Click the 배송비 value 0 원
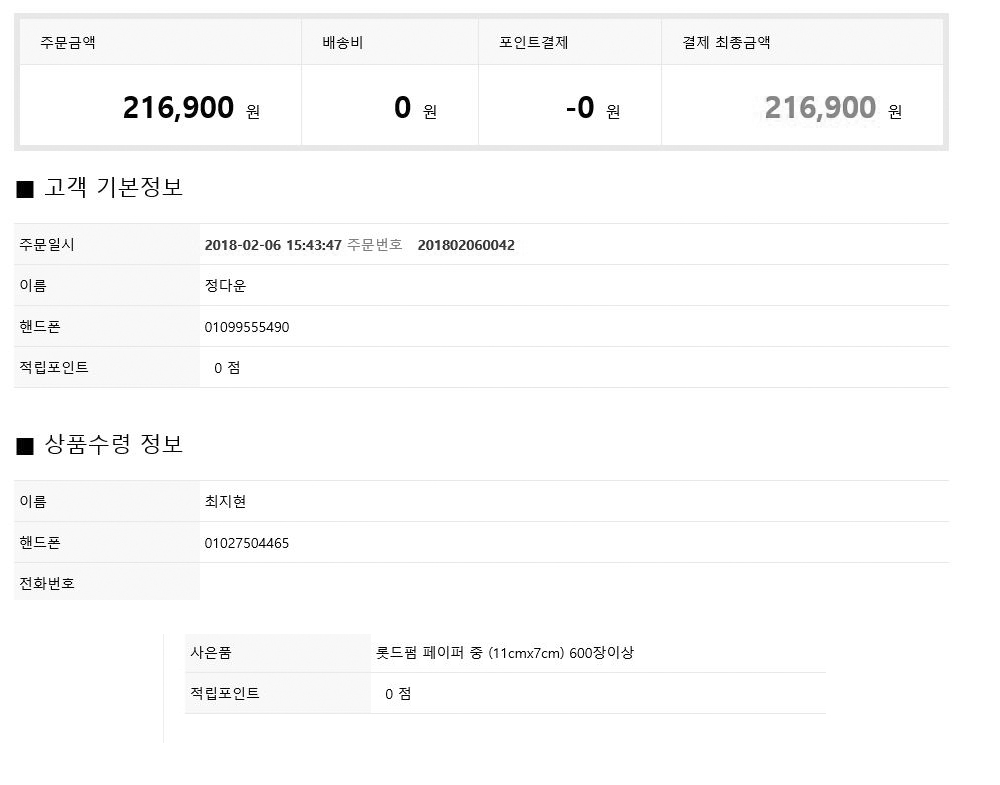This screenshot has height=785, width=1000. pos(415,108)
